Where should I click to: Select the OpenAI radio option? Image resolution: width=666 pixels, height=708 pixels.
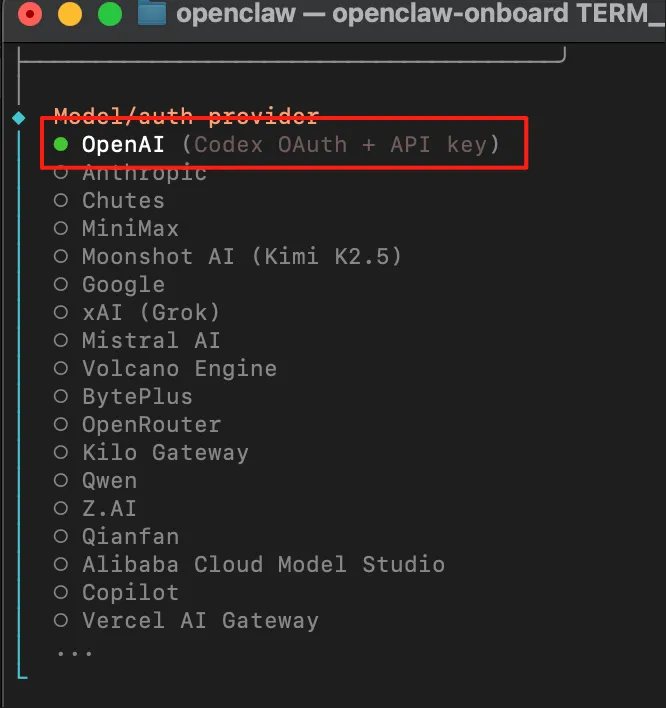point(61,145)
